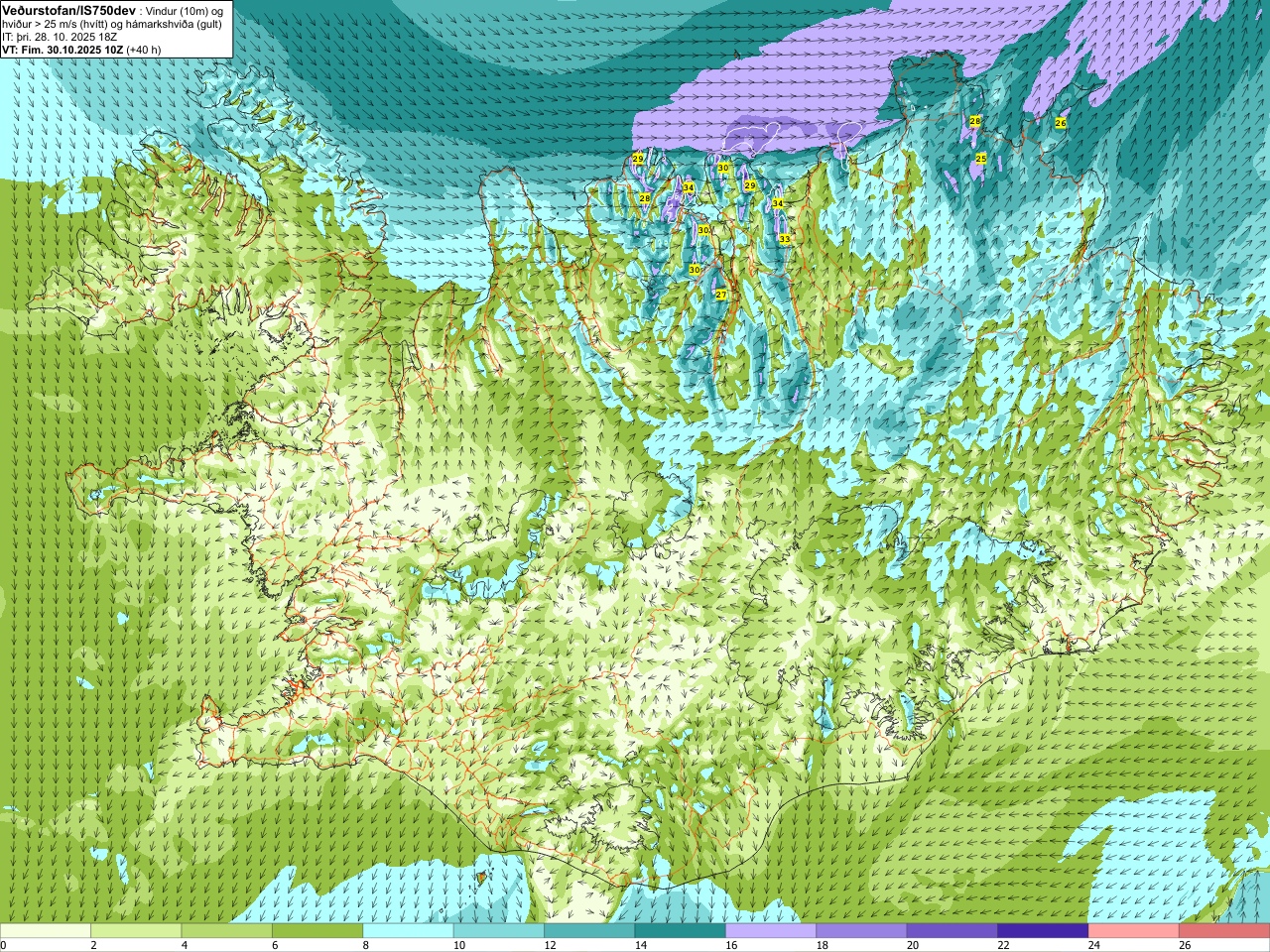This screenshot has height=952, width=1270.
Task: Pick the 10–12 m/s turquoise legend swatch
Action: 498,931
